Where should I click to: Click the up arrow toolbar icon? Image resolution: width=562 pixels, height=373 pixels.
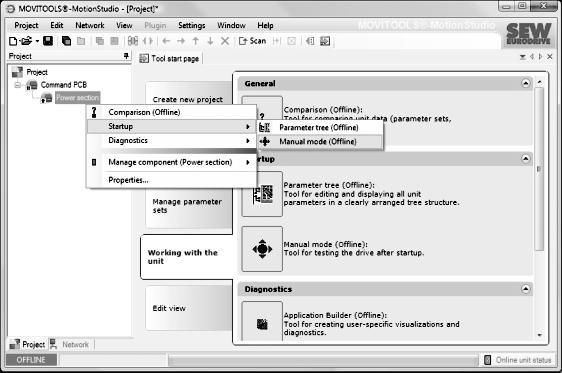196,41
